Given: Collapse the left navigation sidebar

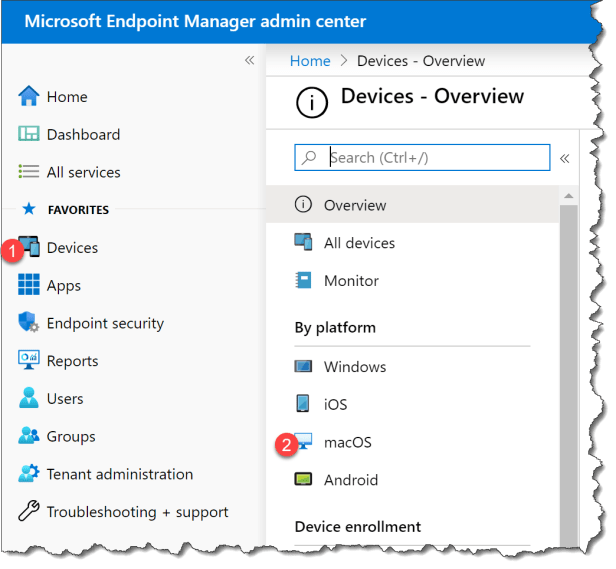Looking at the screenshot, I should pyautogui.click(x=249, y=60).
